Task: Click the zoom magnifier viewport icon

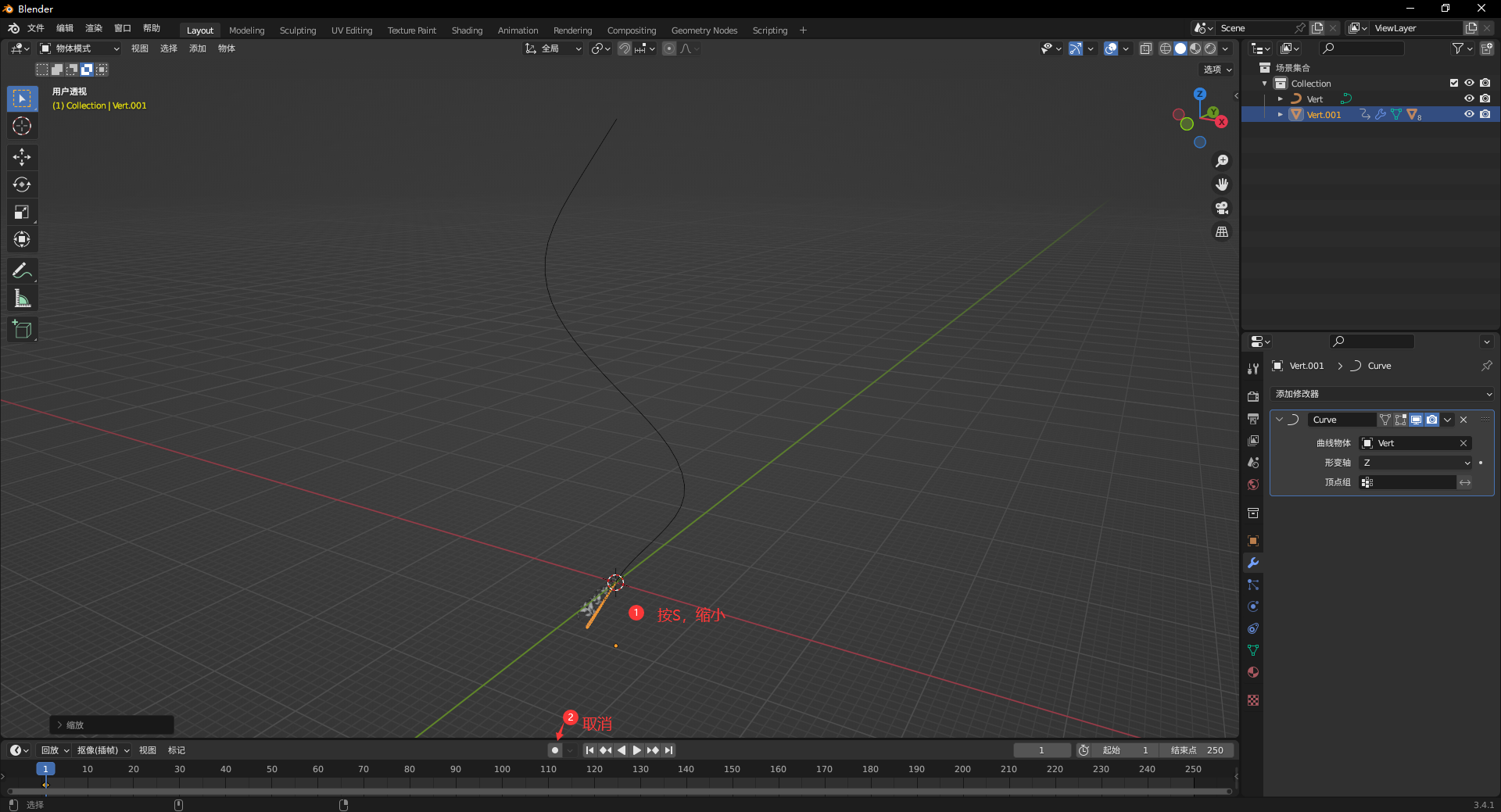Action: [1222, 161]
